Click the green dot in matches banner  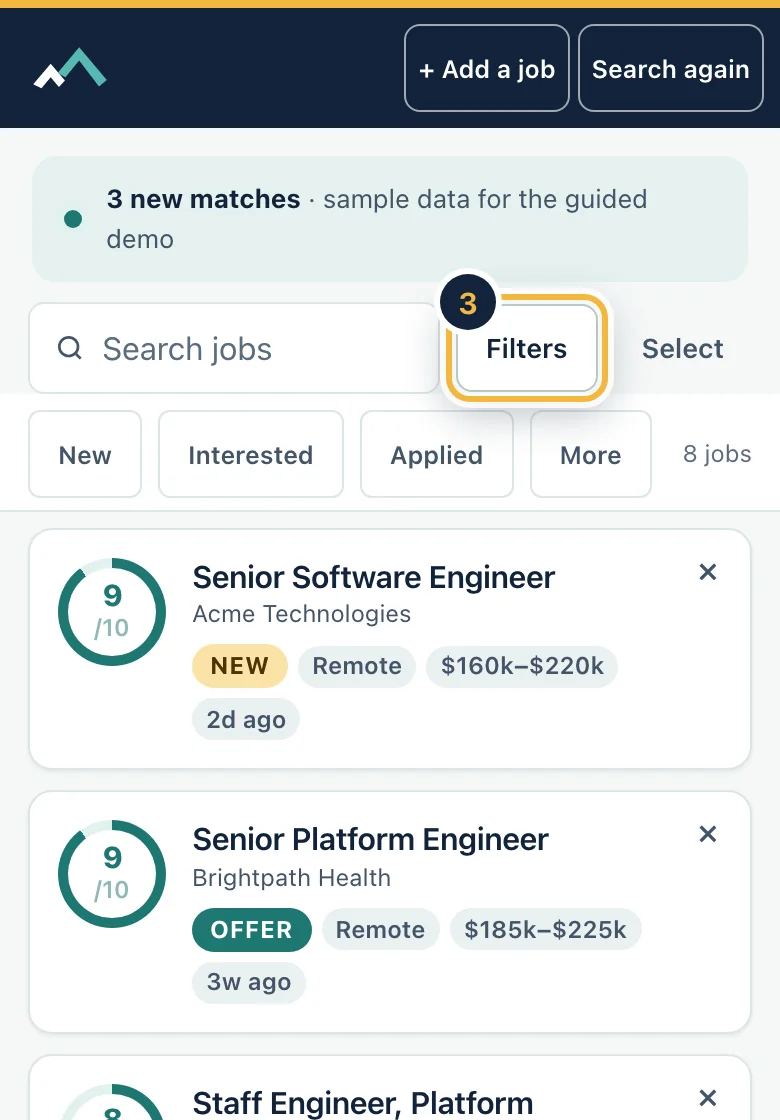click(x=73, y=219)
